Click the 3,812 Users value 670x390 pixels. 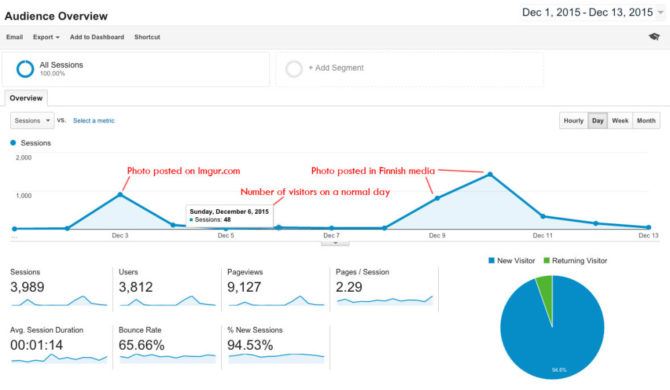135,287
